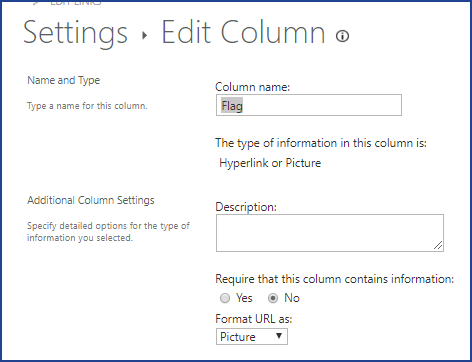Click the 'Format URL as:' label
Image resolution: width=472 pixels, height=362 pixels.
tap(254, 319)
